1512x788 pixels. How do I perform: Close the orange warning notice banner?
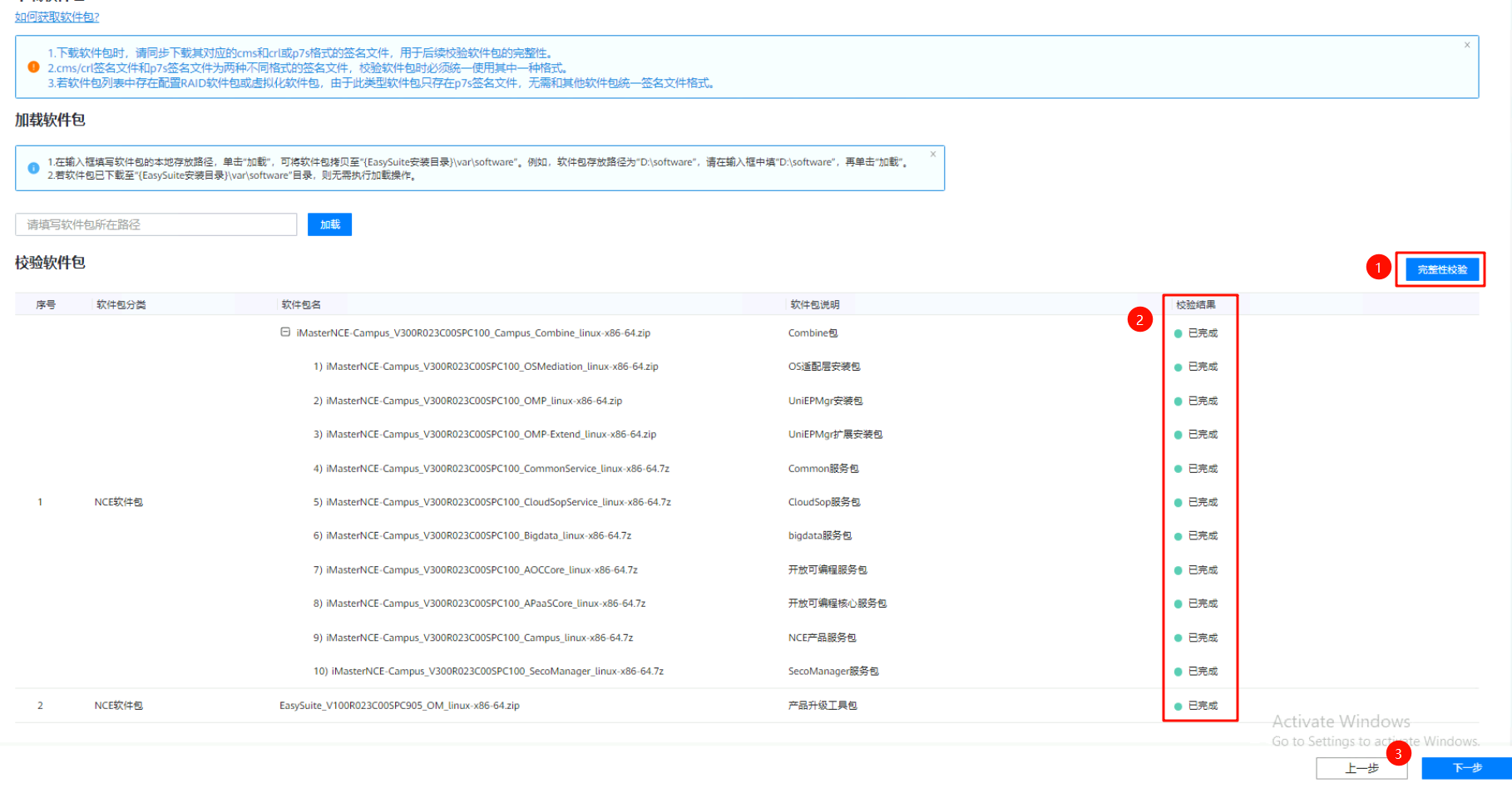coord(1467,45)
